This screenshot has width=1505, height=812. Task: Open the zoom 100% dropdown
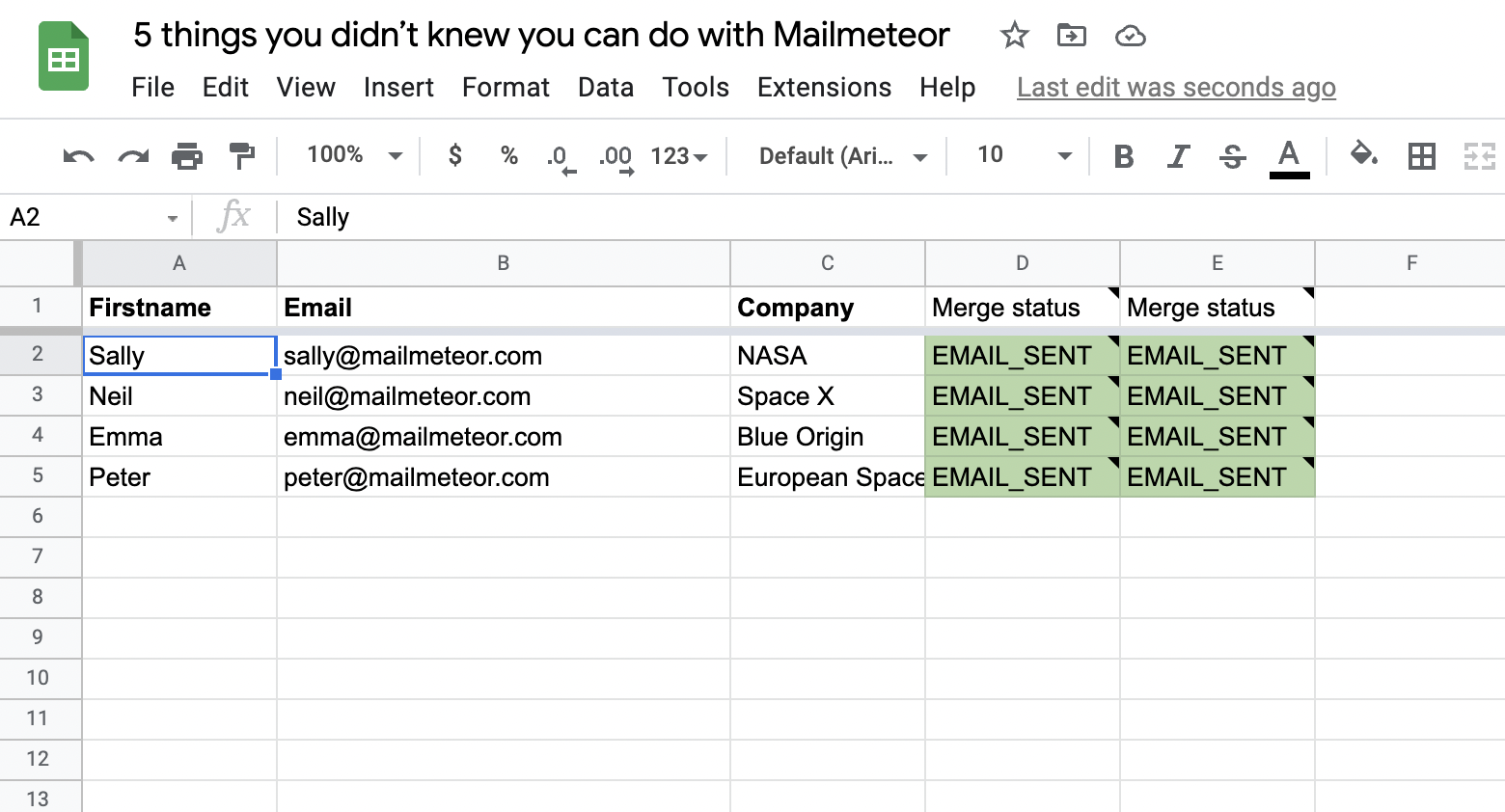point(355,155)
